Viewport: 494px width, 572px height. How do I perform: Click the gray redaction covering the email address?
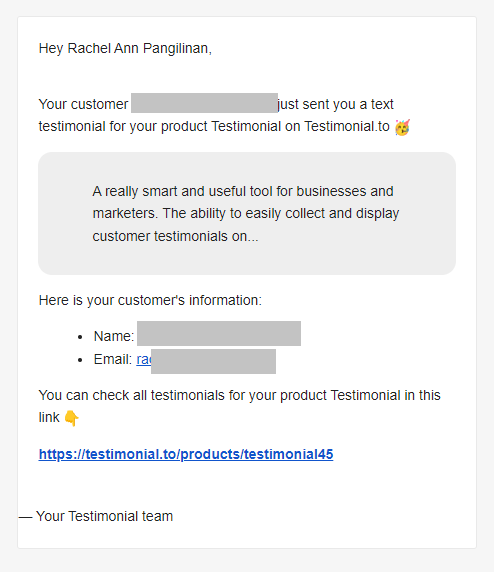tap(213, 361)
